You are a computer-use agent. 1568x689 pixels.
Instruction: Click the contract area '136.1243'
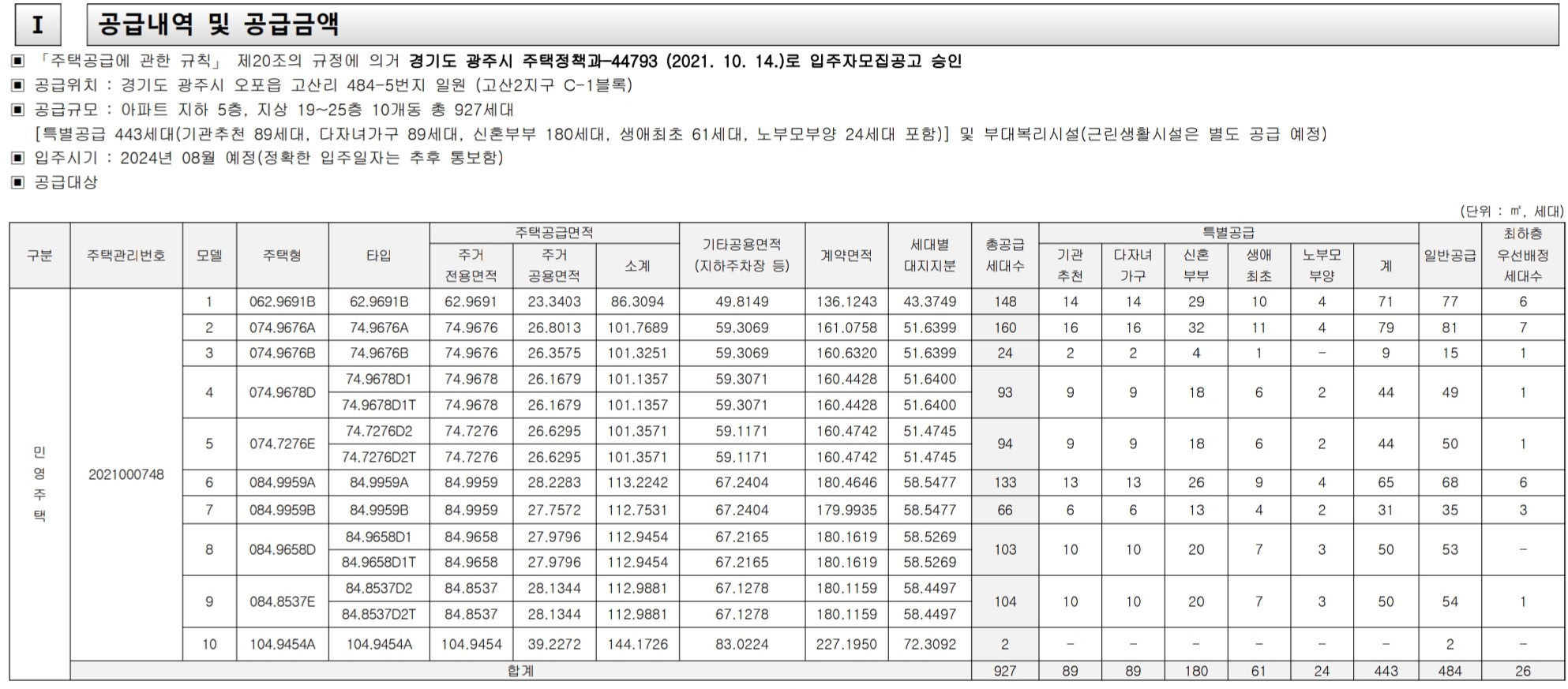[846, 301]
